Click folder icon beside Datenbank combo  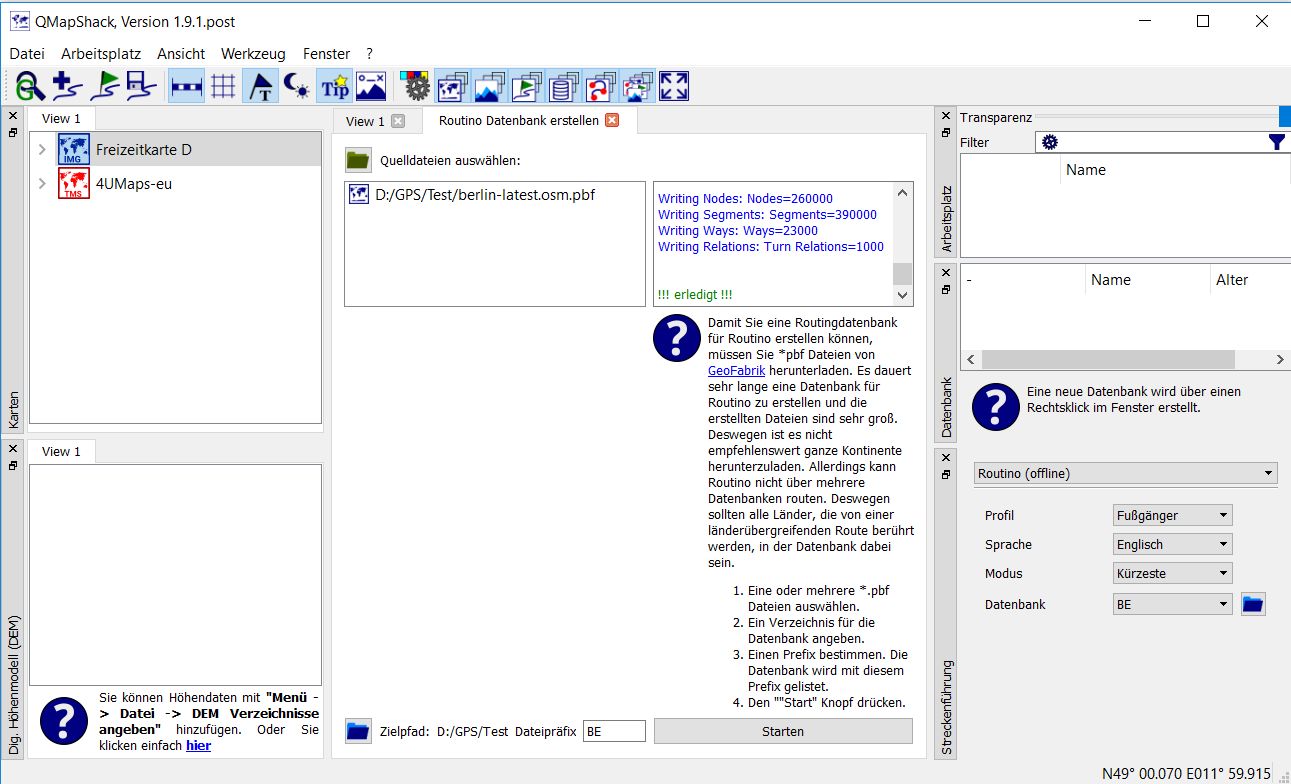pyautogui.click(x=1253, y=604)
